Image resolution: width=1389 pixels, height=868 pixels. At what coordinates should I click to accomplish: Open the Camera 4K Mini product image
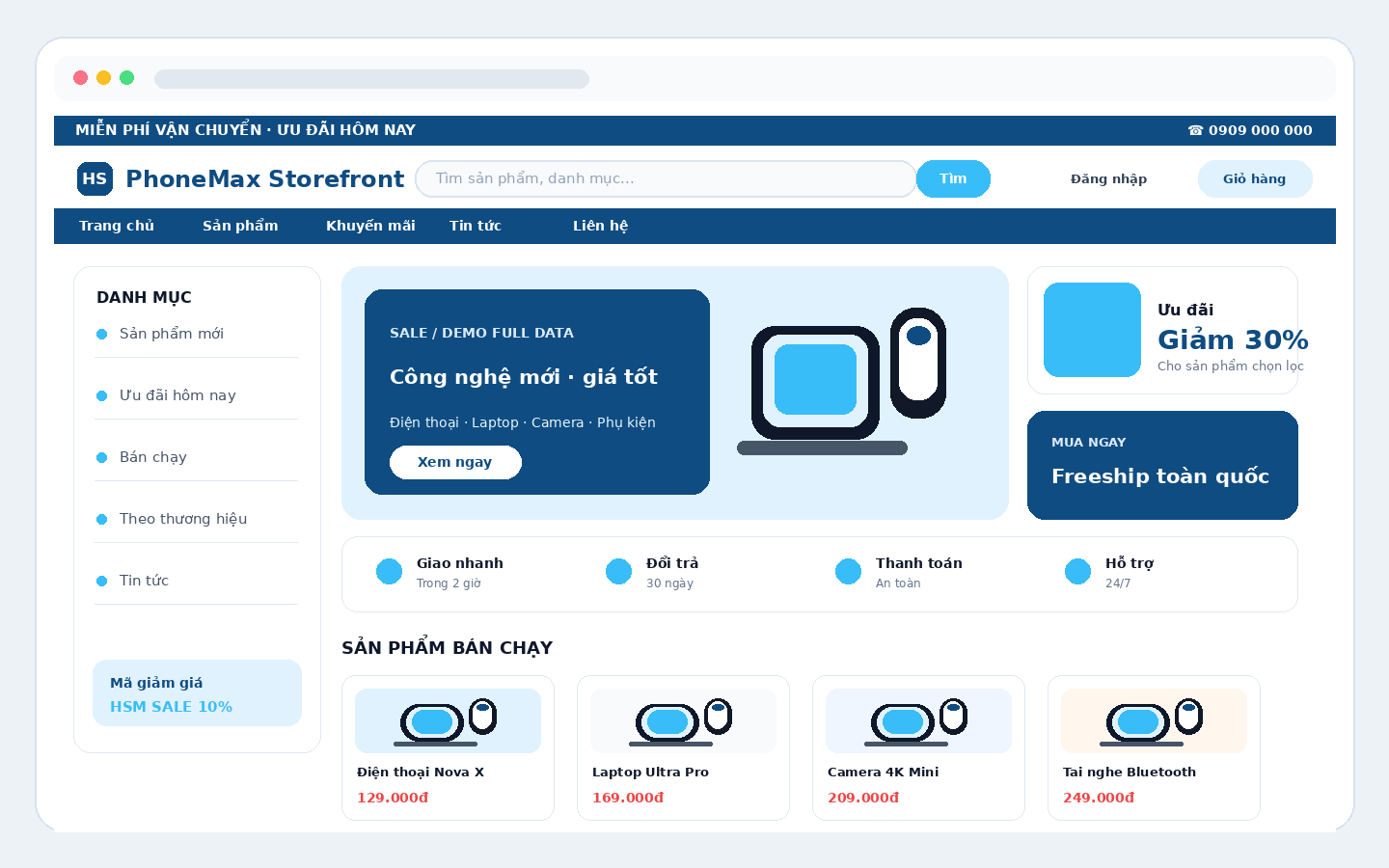coord(918,720)
